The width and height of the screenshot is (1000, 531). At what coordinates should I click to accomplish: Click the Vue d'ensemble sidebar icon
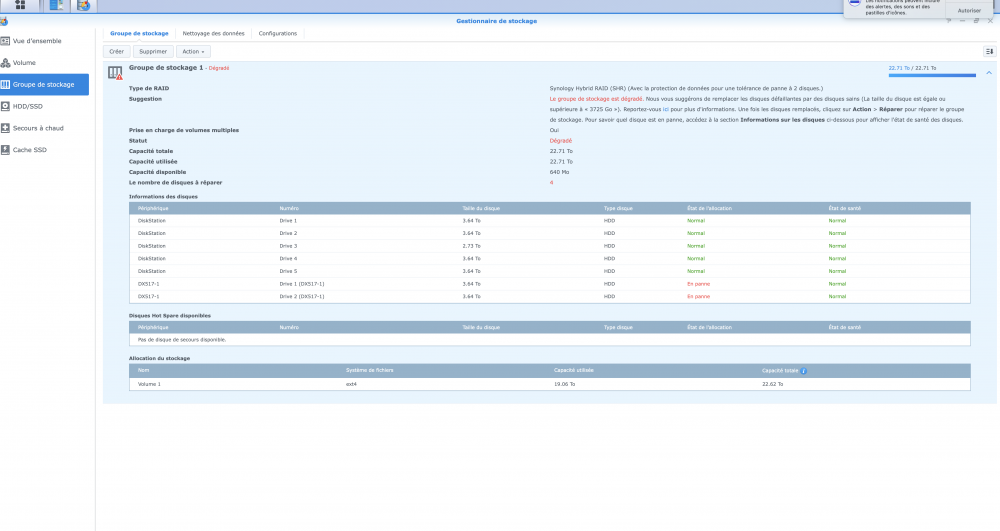click(5, 41)
